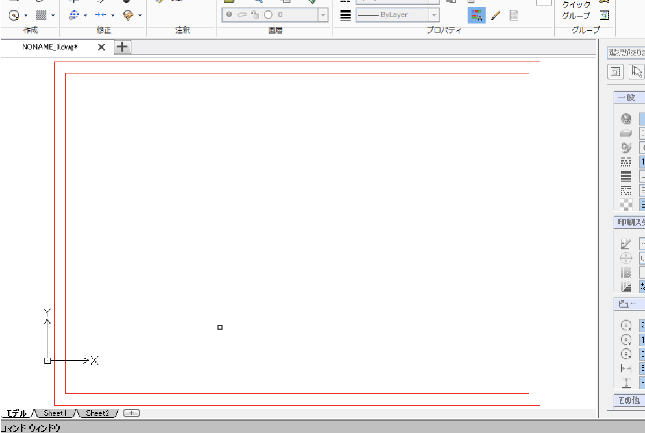Click the width dimension icon under ビュー
The image size is (645, 433).
[626, 368]
